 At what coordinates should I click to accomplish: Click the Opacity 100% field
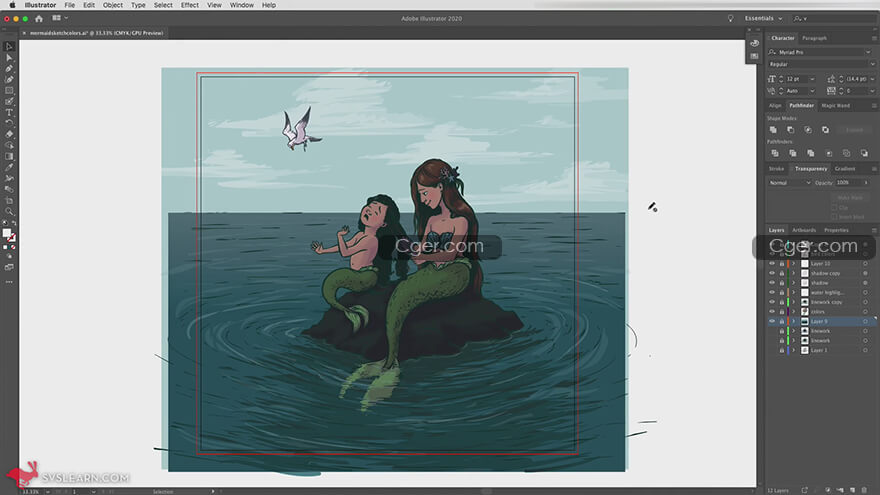pyautogui.click(x=848, y=183)
